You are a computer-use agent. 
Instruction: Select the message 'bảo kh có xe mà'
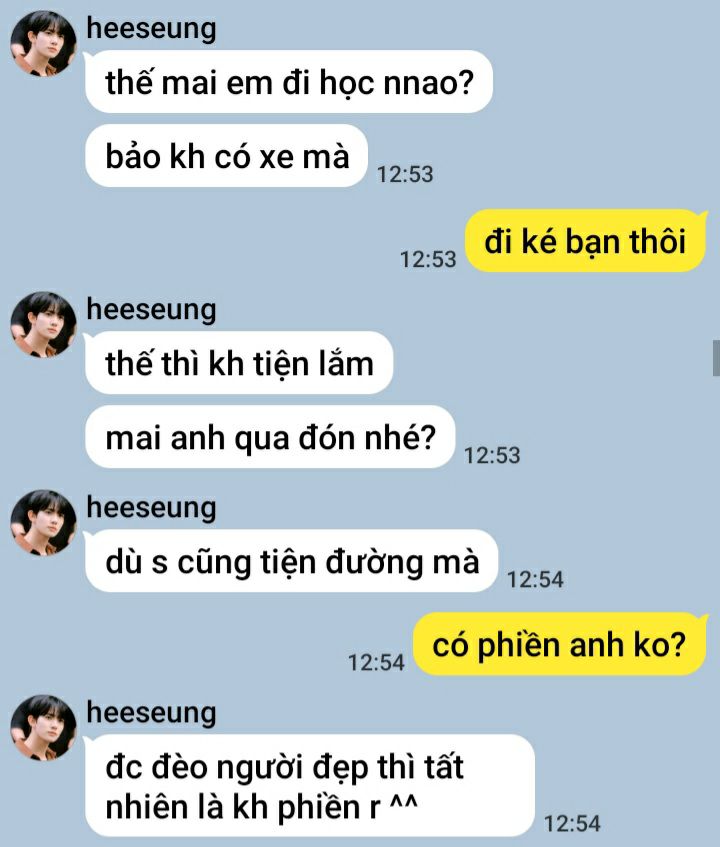[227, 156]
